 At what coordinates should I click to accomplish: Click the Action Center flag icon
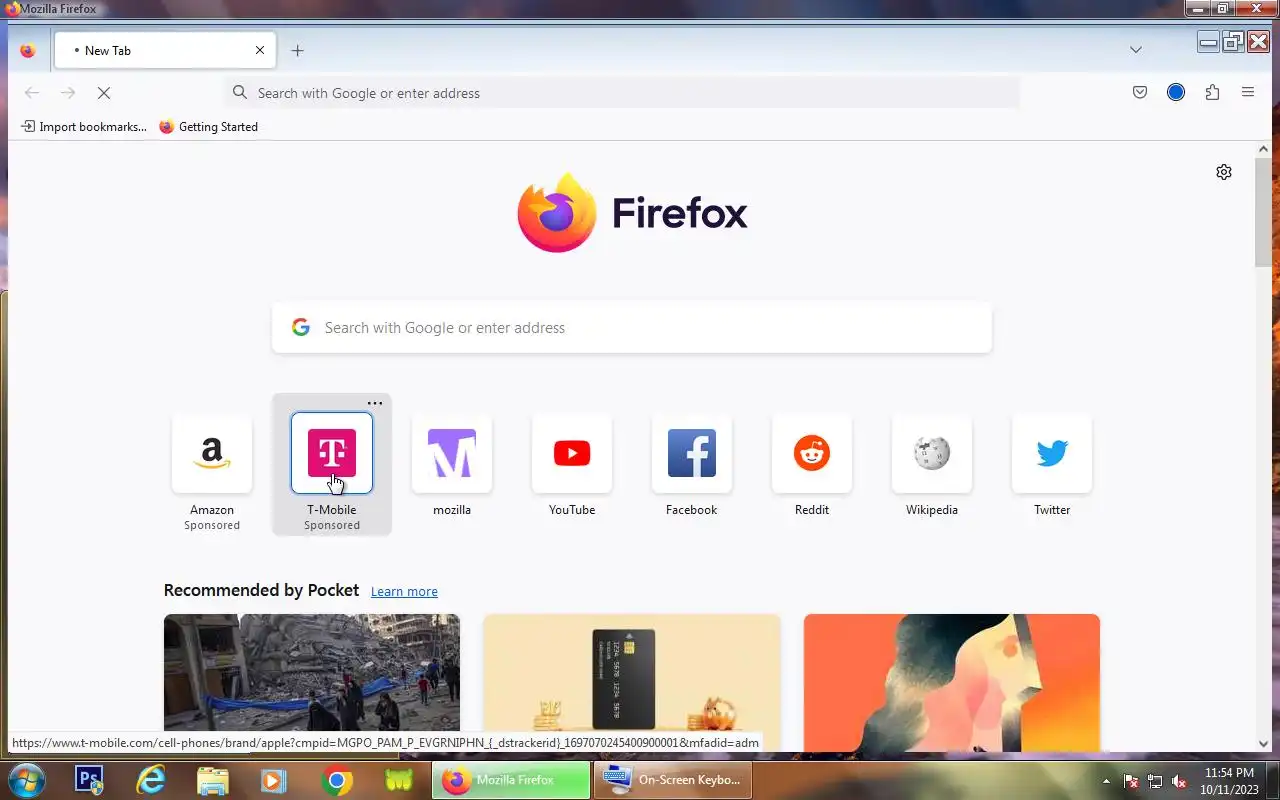coord(1131,781)
